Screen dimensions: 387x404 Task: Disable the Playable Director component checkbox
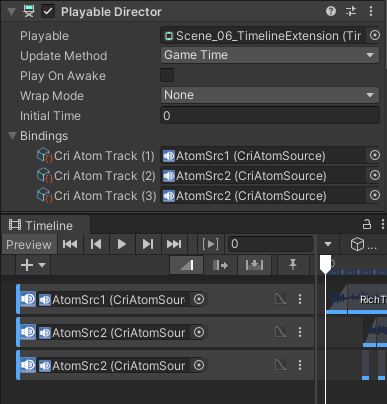(48, 12)
